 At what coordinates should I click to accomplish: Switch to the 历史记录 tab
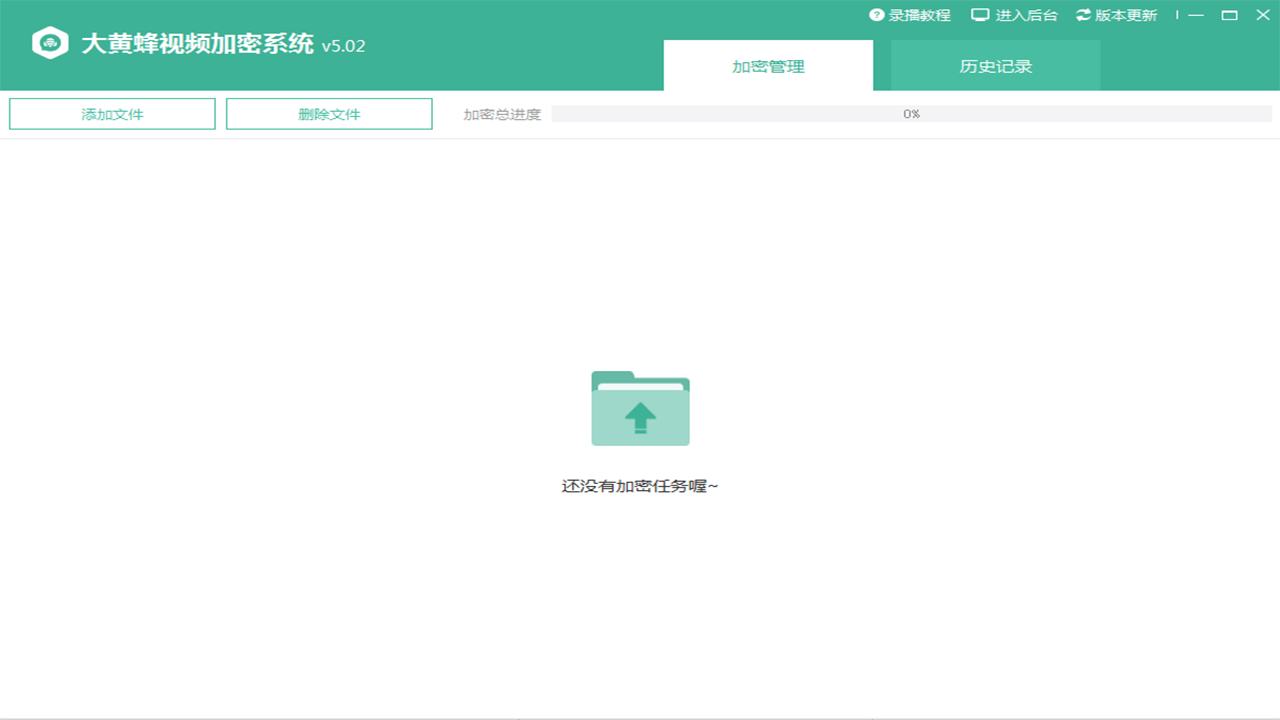pyautogui.click(x=995, y=65)
